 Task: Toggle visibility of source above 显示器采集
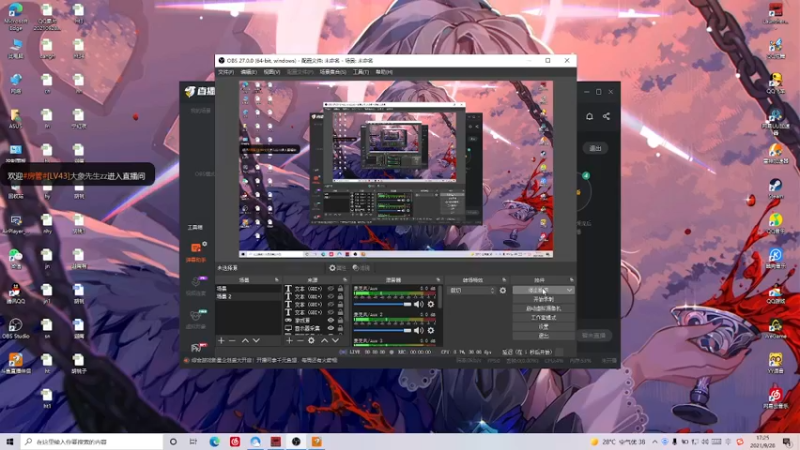[x=331, y=320]
